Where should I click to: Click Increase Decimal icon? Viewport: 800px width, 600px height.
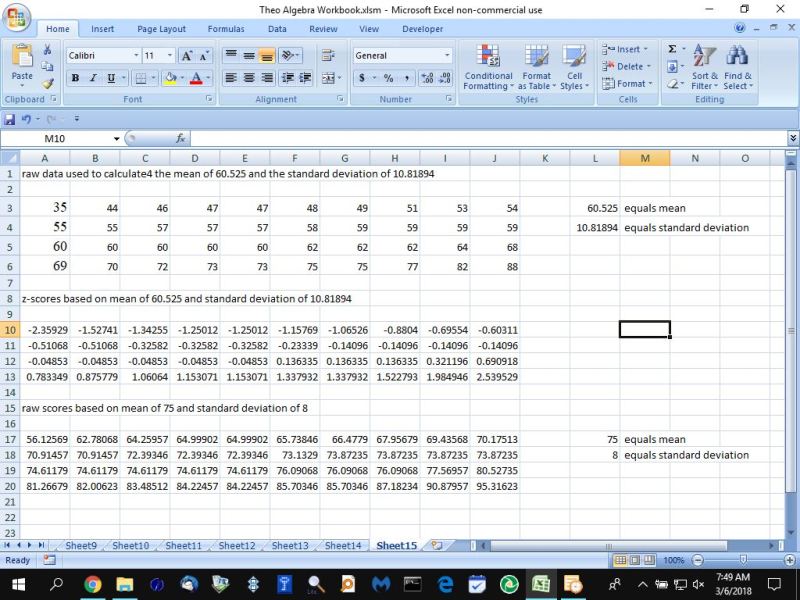[x=427, y=78]
